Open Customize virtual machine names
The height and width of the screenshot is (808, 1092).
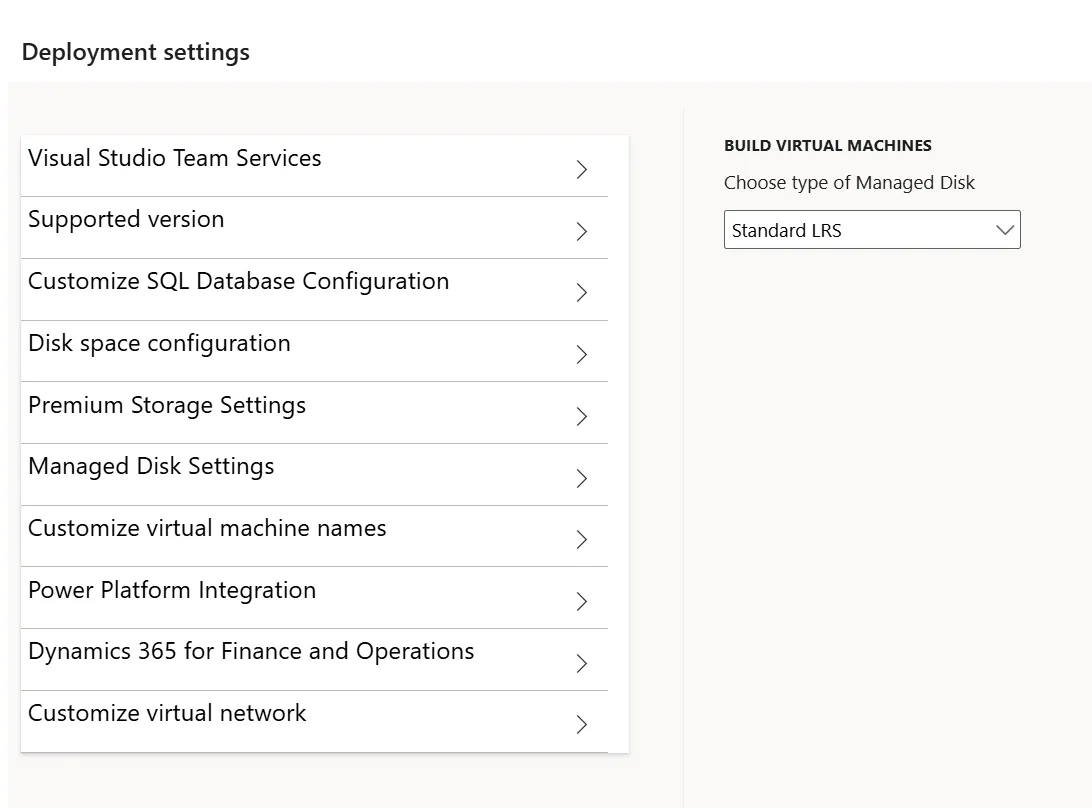coord(314,536)
